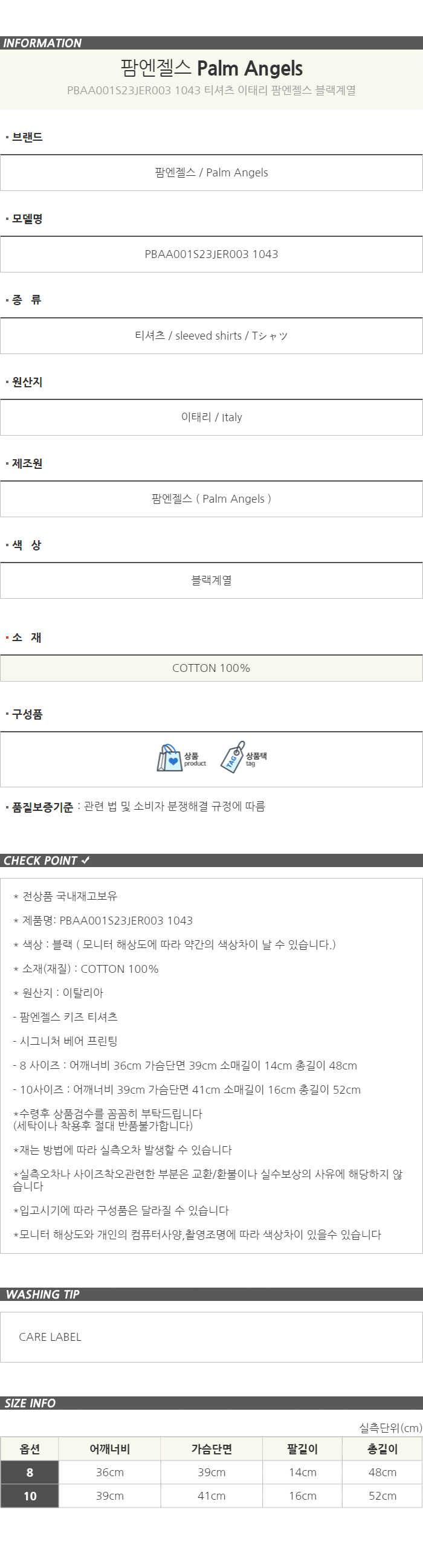Image resolution: width=423 pixels, height=1568 pixels.
Task: Click the 품질보증기준 label text
Action: [x=43, y=807]
